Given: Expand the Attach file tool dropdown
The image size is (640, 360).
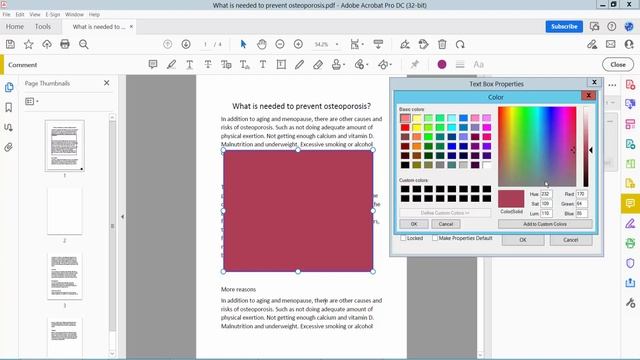Looking at the screenshot, I should coord(367,64).
